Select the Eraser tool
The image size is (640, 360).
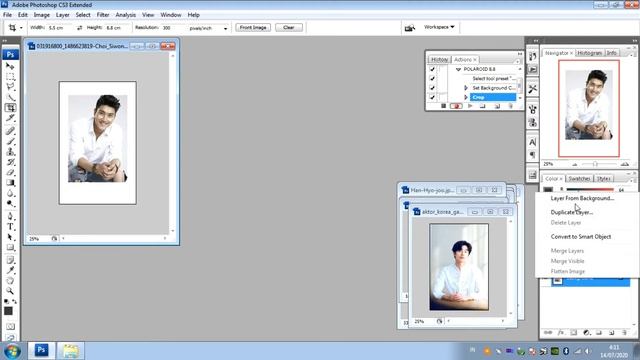10,173
